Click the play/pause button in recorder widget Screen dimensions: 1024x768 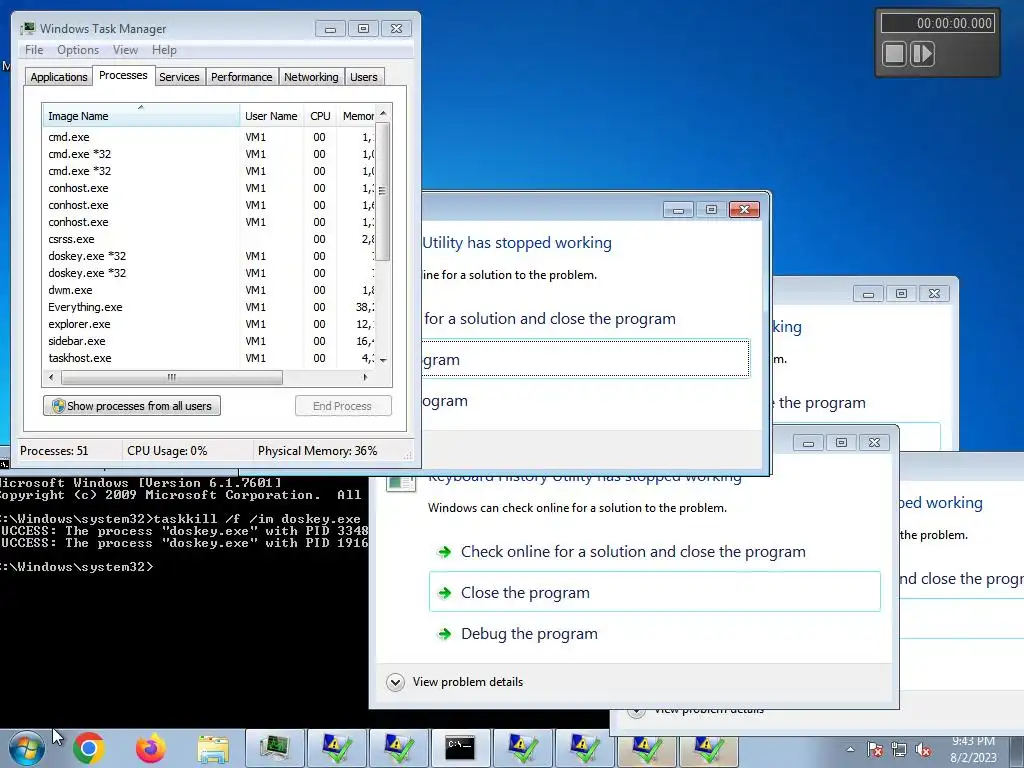tap(922, 54)
